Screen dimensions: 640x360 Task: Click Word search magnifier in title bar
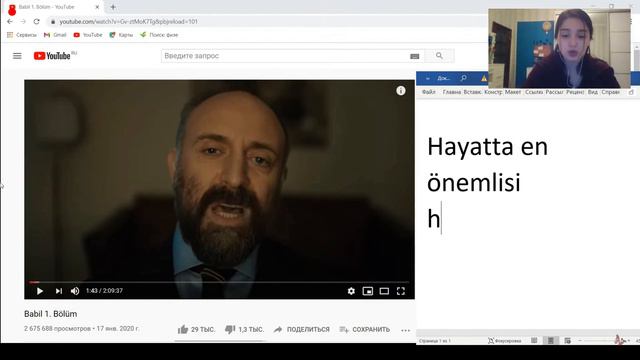click(463, 78)
